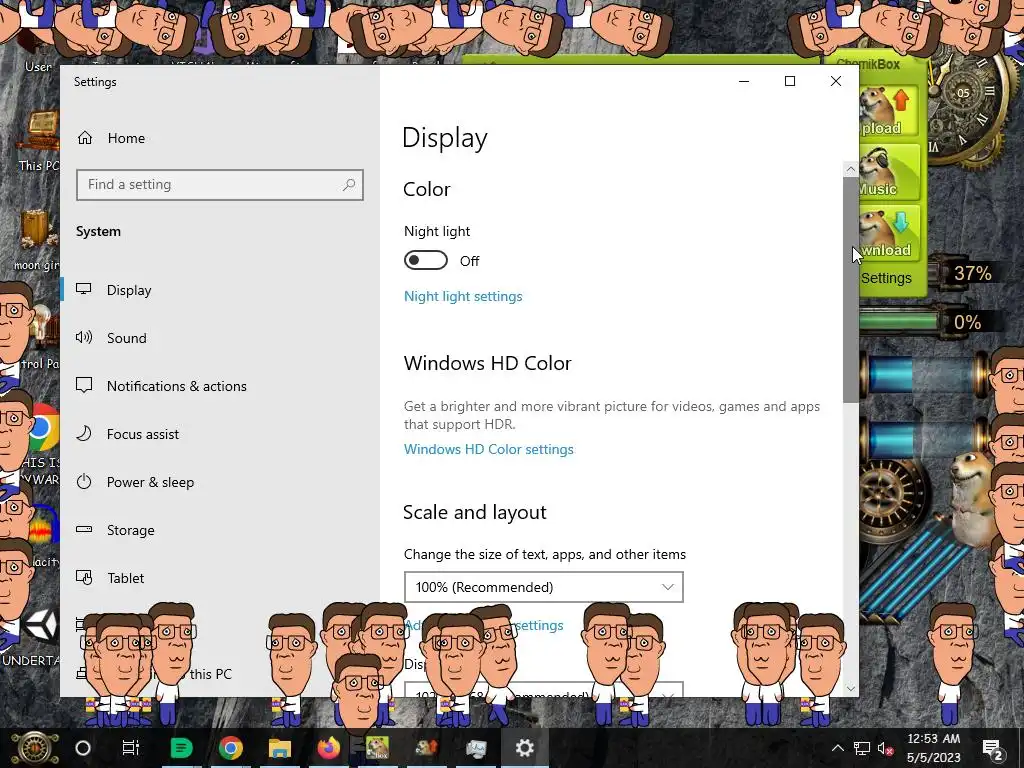Open the monitor app icon on taskbar

tap(476, 748)
